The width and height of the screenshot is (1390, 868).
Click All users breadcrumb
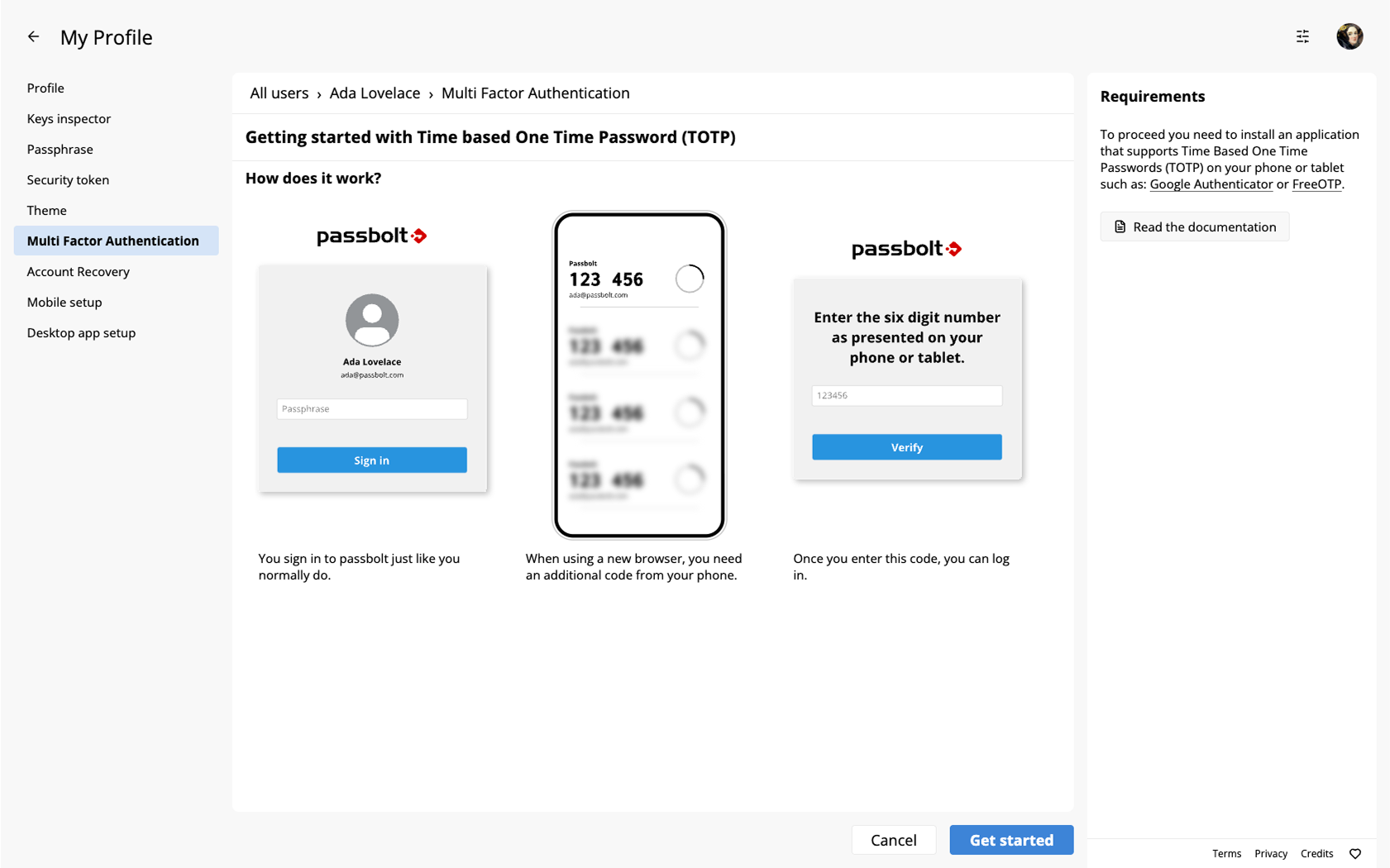pyautogui.click(x=279, y=93)
